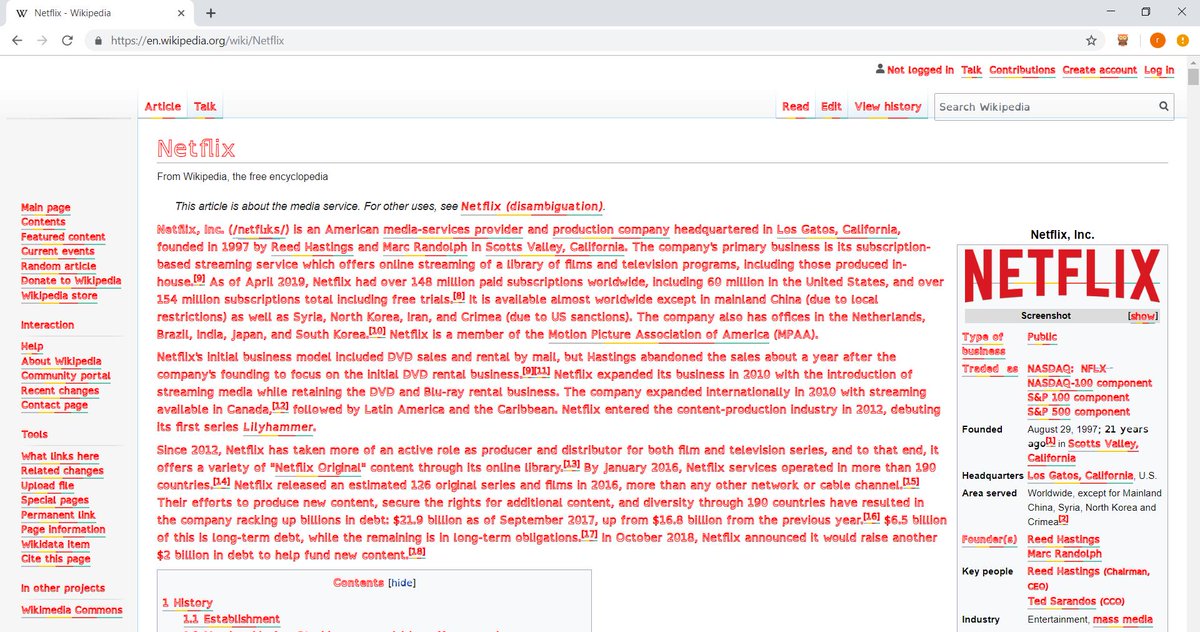Select the Read tab
This screenshot has width=1200, height=632.
click(x=796, y=107)
